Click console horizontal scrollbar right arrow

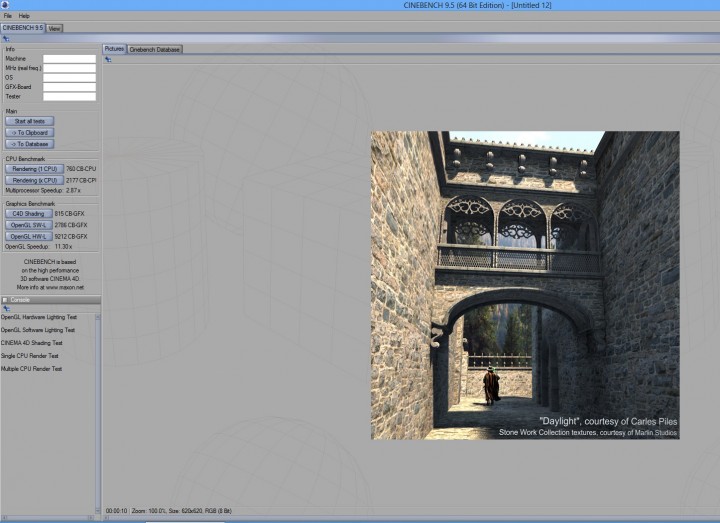pyautogui.click(x=90, y=517)
